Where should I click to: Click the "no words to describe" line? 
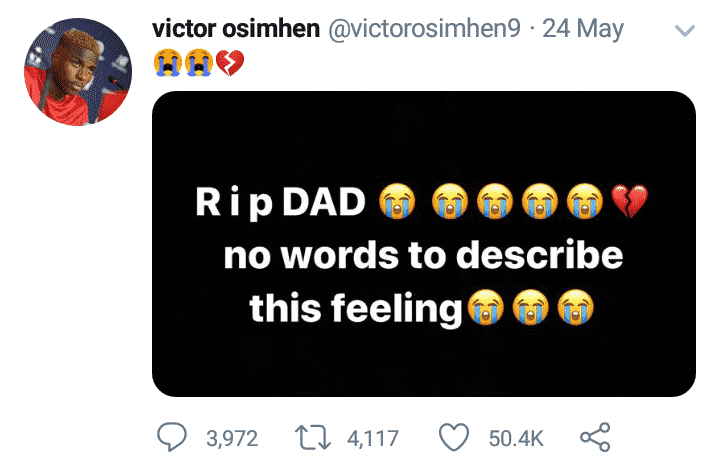coord(423,255)
